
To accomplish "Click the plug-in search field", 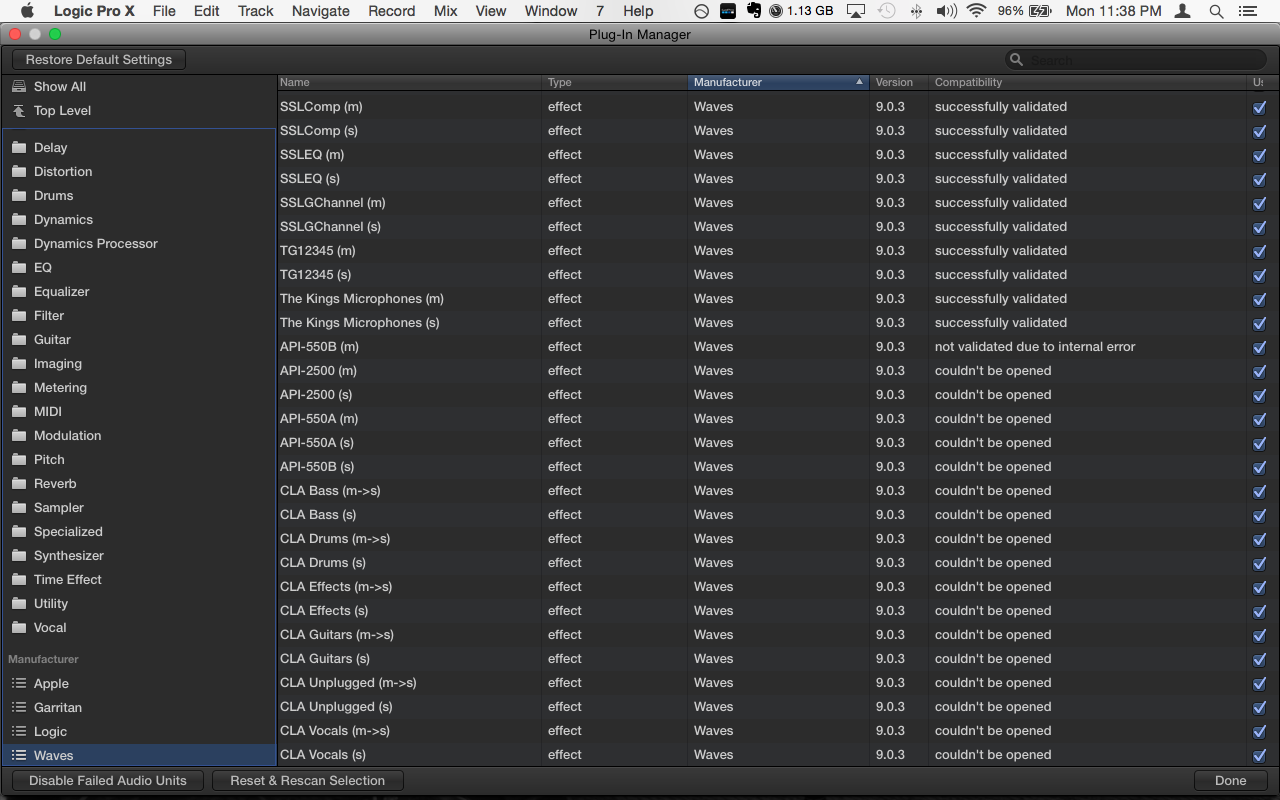I will point(1136,60).
